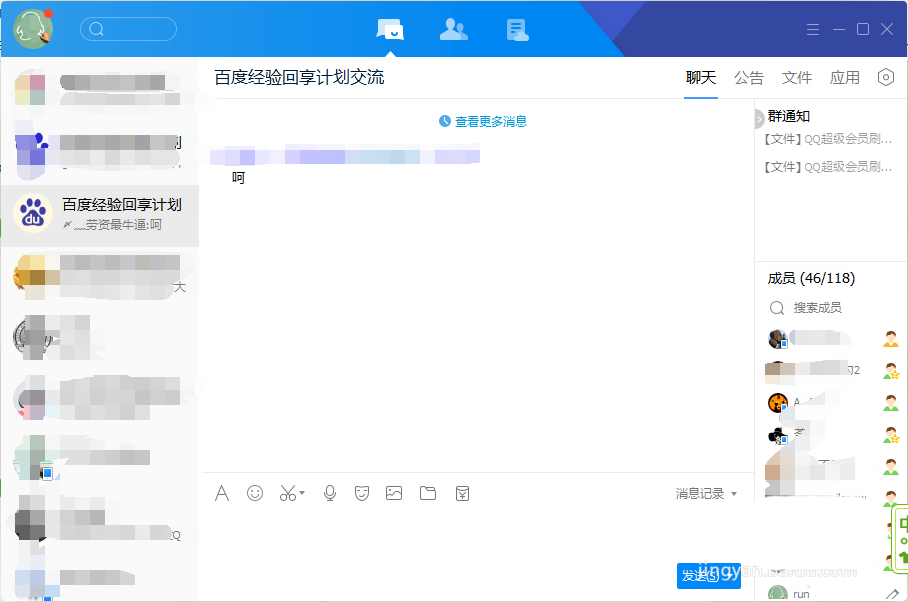908x602 pixels.
Task: Select 百度经验回享计划 conversation
Action: point(100,215)
